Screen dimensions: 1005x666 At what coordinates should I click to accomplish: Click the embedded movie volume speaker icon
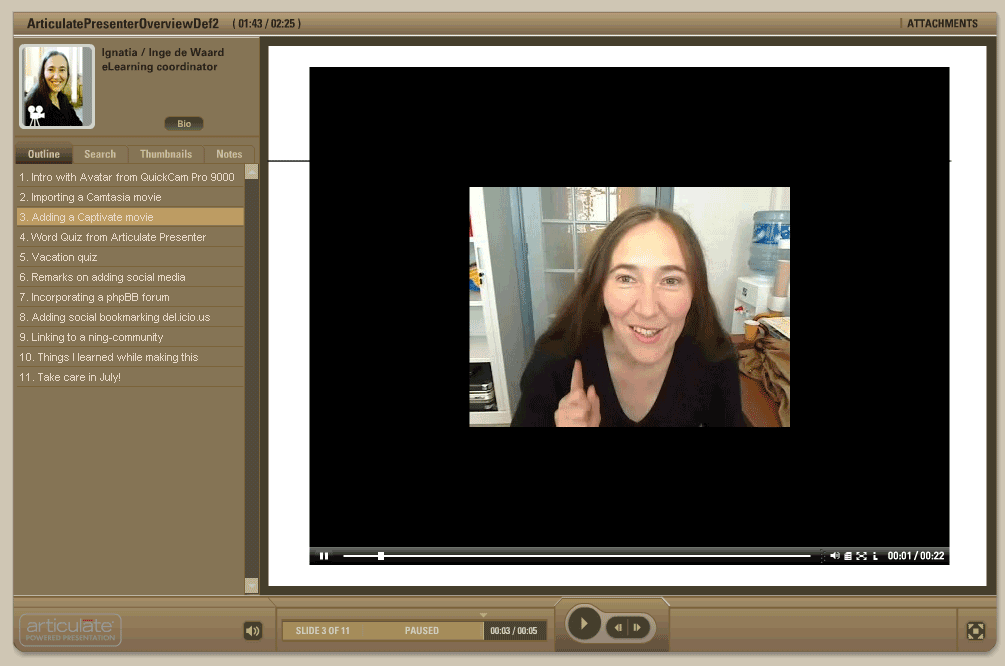pyautogui.click(x=835, y=556)
